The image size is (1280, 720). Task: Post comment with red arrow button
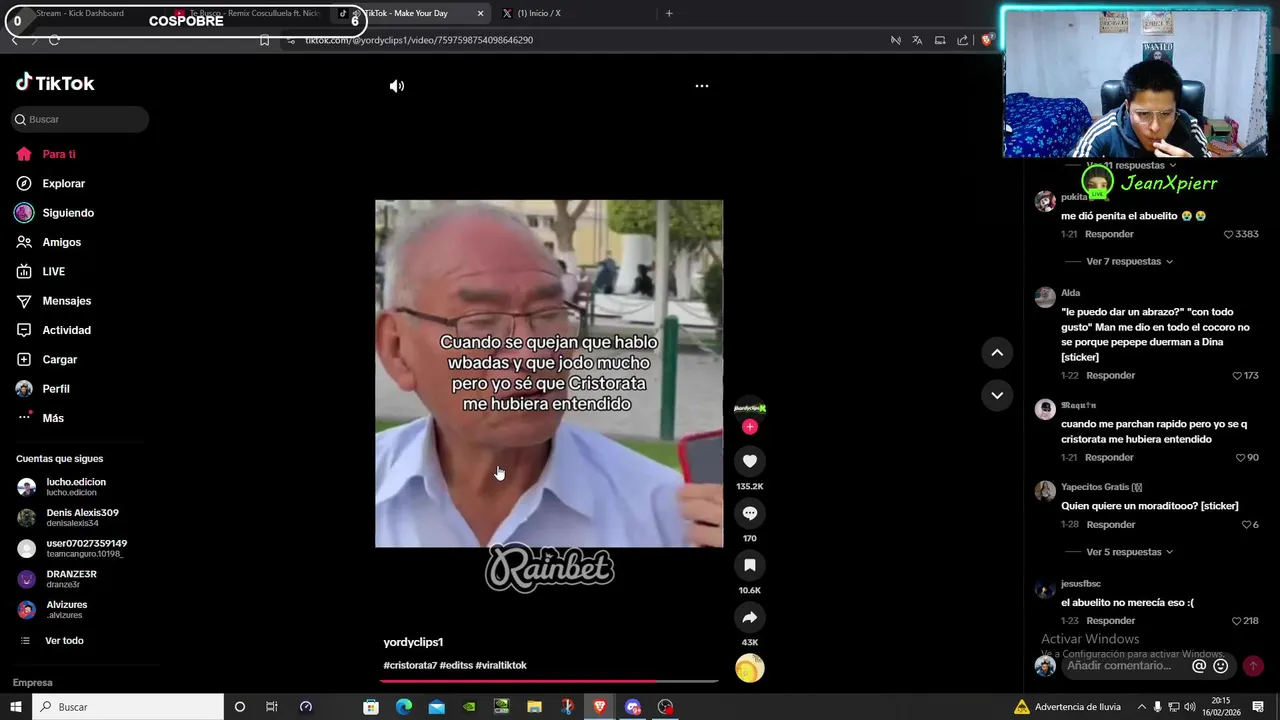tap(1253, 666)
